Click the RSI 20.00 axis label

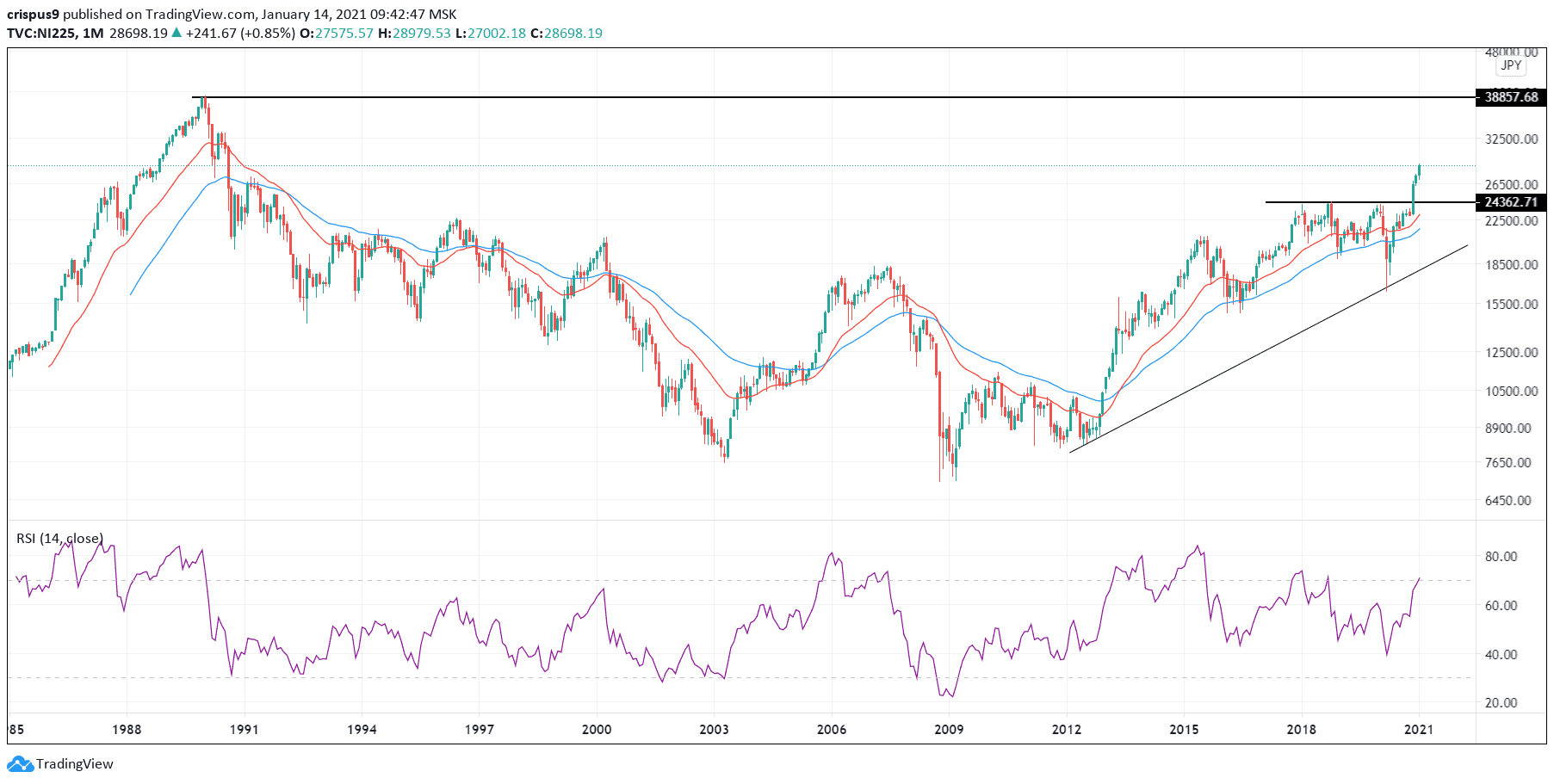[1501, 703]
